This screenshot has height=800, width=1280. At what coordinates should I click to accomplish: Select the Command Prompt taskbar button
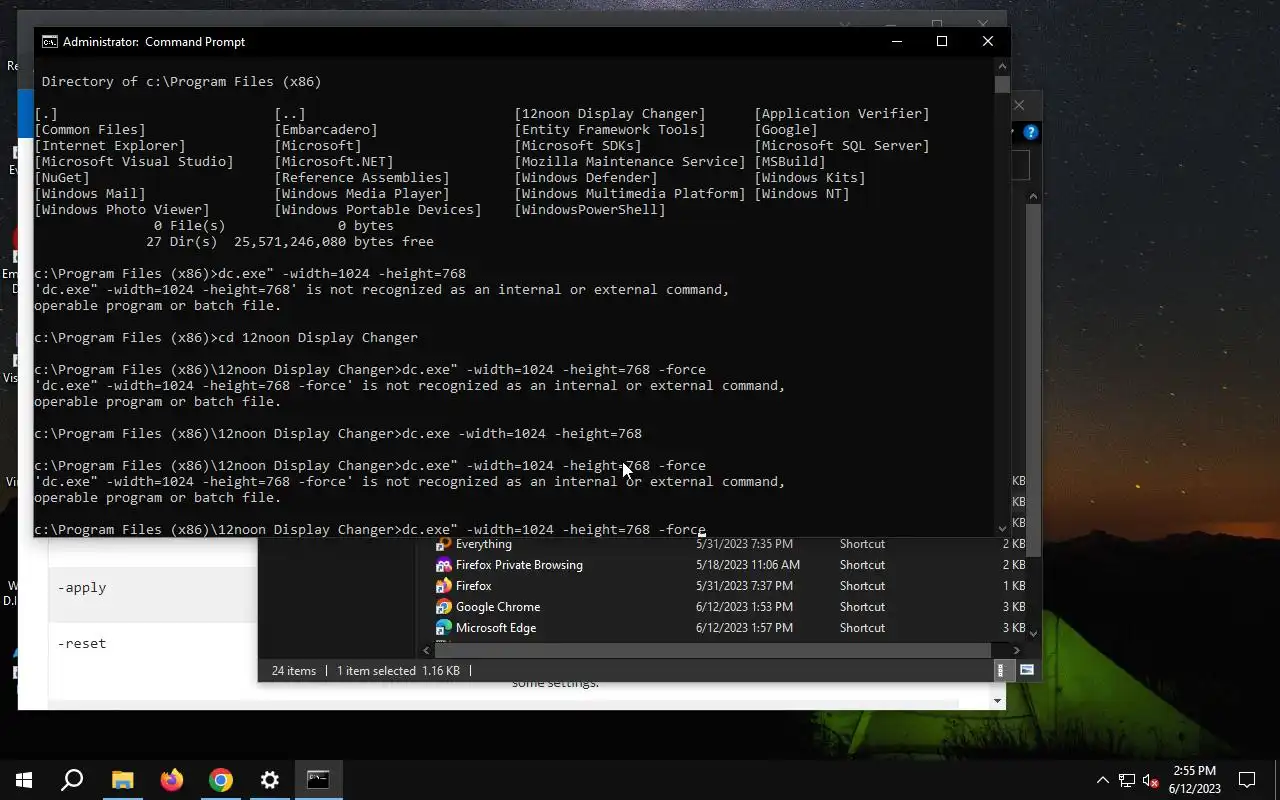318,780
